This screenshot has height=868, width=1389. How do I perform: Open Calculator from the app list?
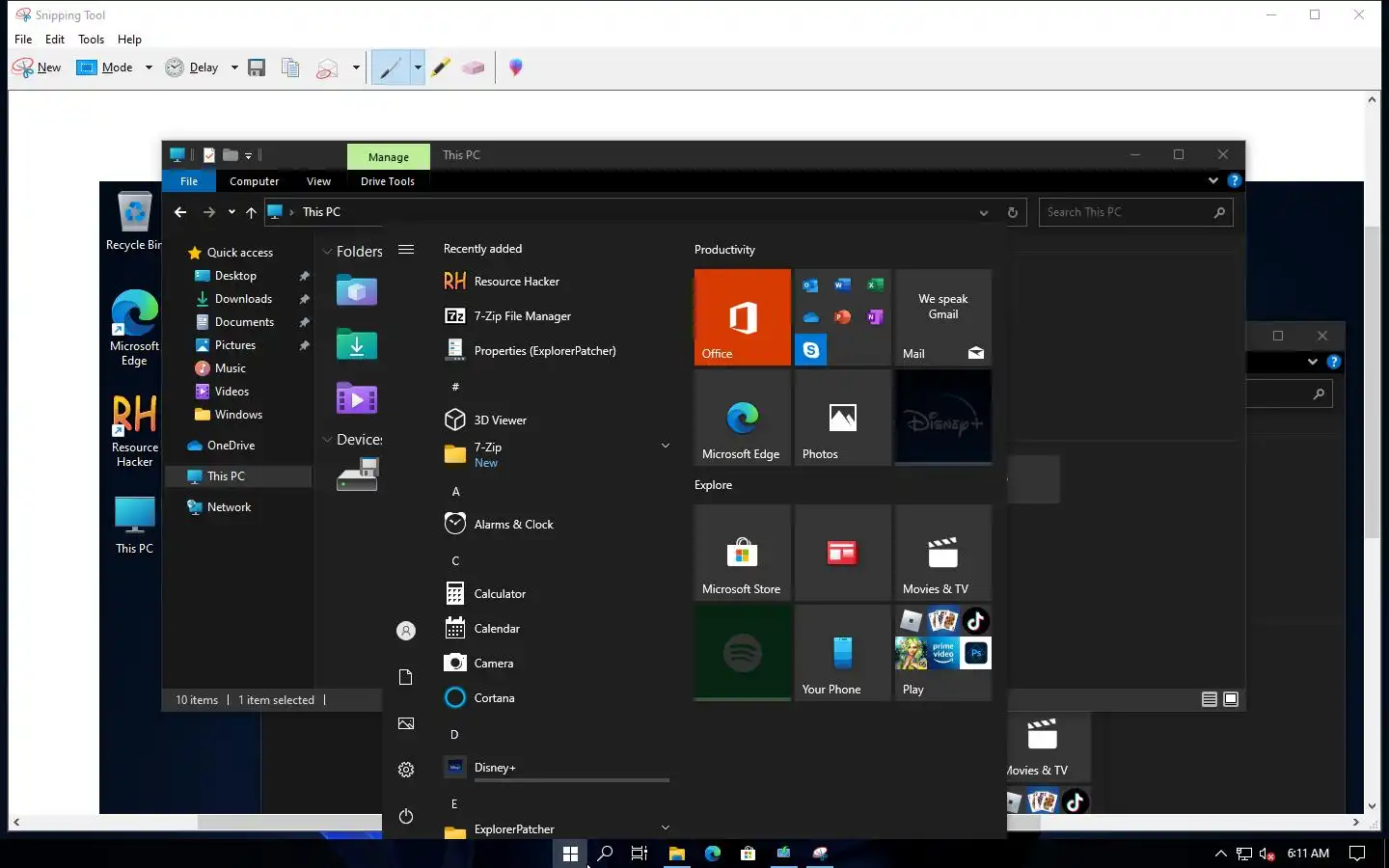point(556,594)
